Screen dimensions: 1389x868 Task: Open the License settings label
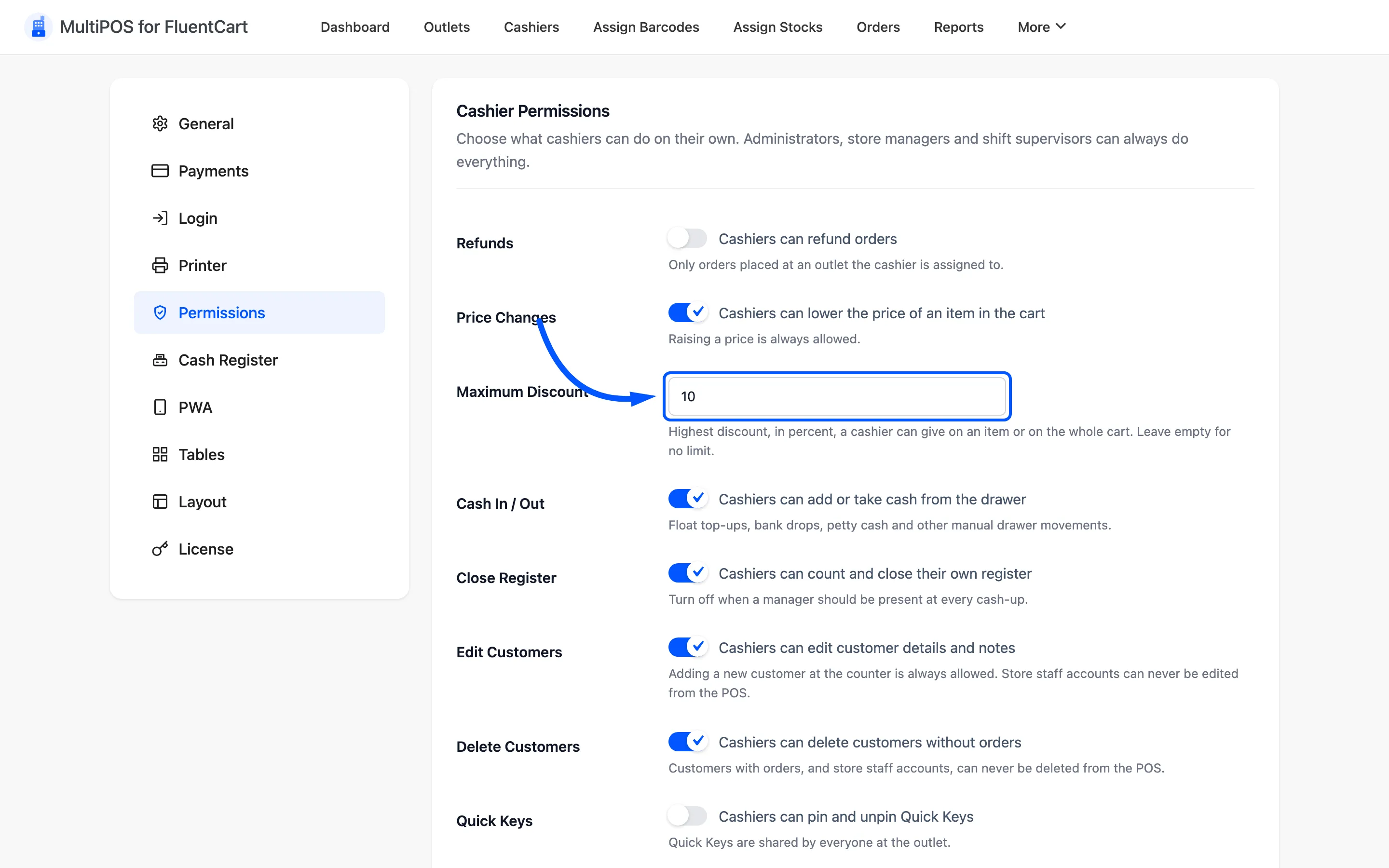click(205, 549)
